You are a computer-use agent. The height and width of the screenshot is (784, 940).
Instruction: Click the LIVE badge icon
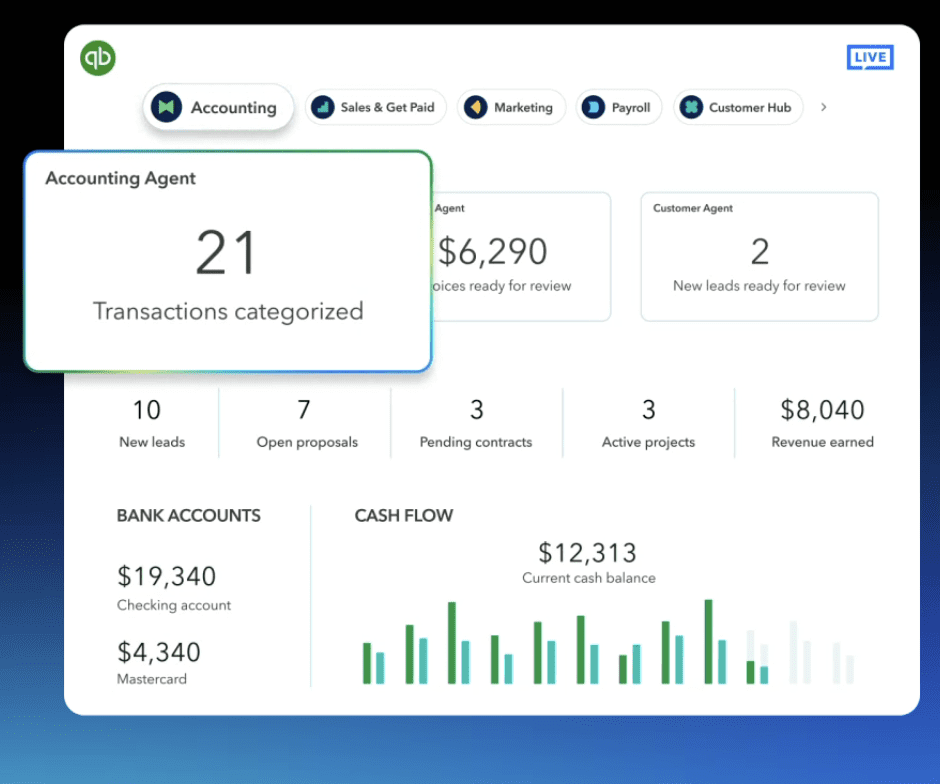click(x=869, y=57)
